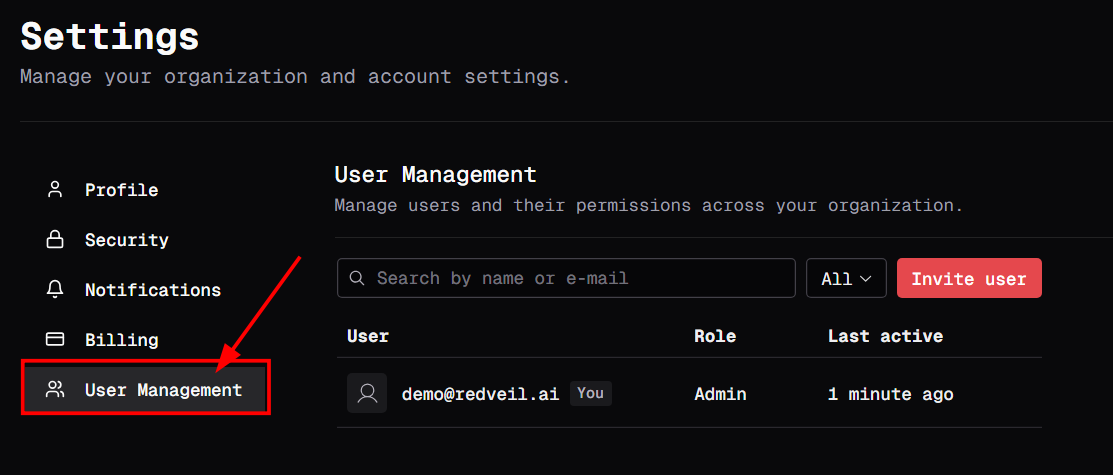Click the avatar icon beside demo@redveil.ai

(367, 393)
